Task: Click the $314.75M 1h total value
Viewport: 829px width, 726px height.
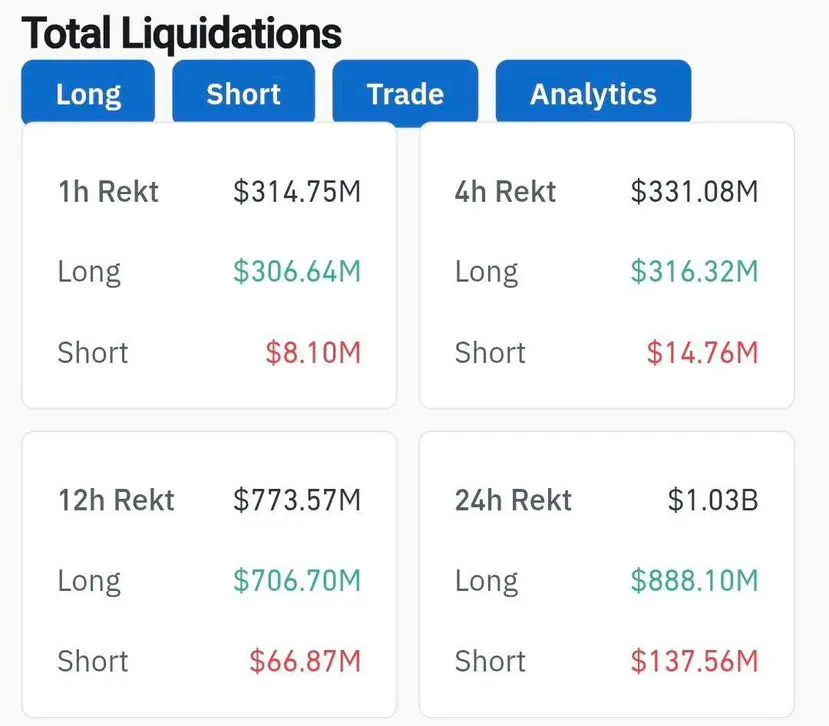Action: [297, 191]
